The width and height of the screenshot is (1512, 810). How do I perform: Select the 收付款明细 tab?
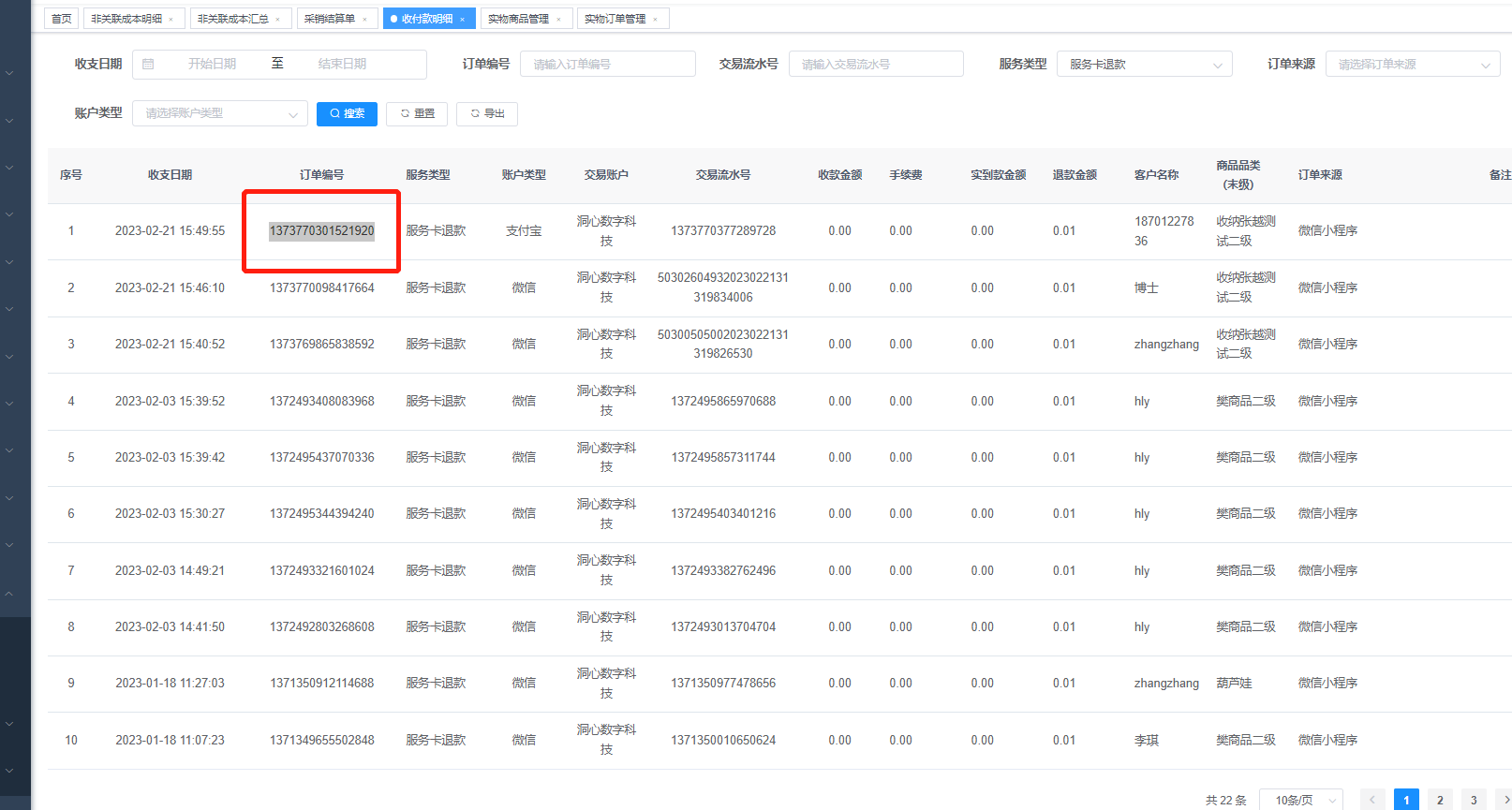tap(427, 19)
